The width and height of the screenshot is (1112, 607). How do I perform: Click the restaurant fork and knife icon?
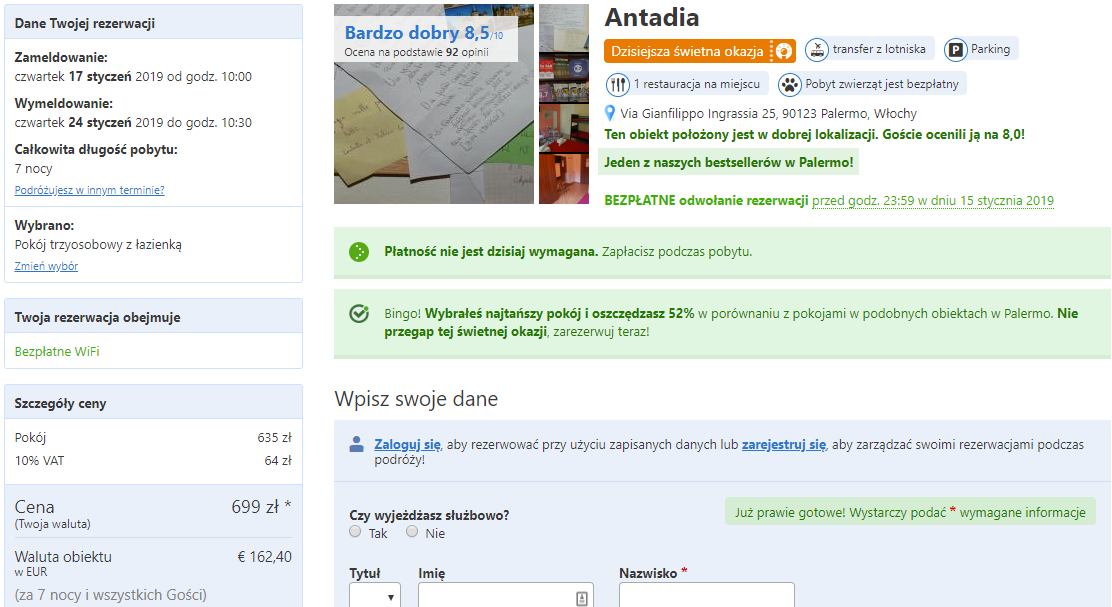(618, 84)
